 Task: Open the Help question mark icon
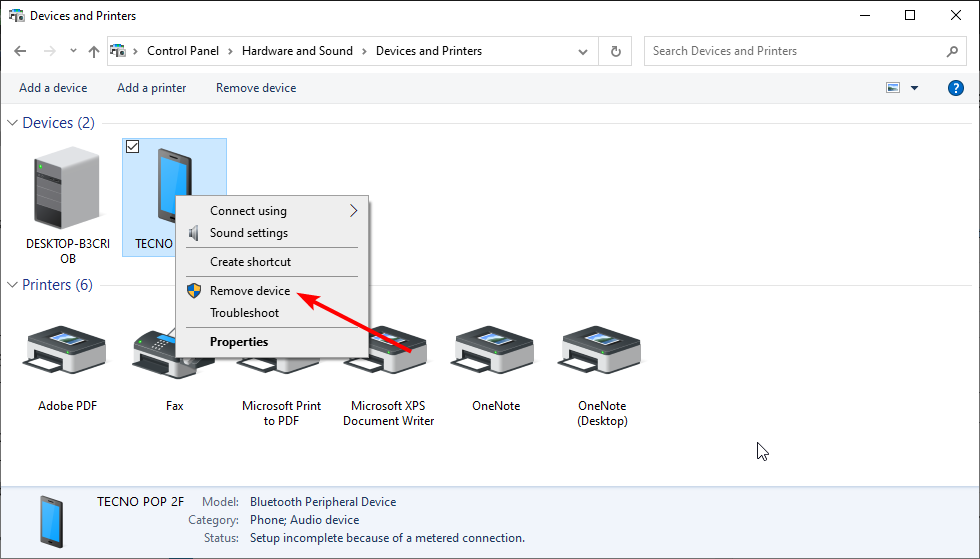[956, 88]
